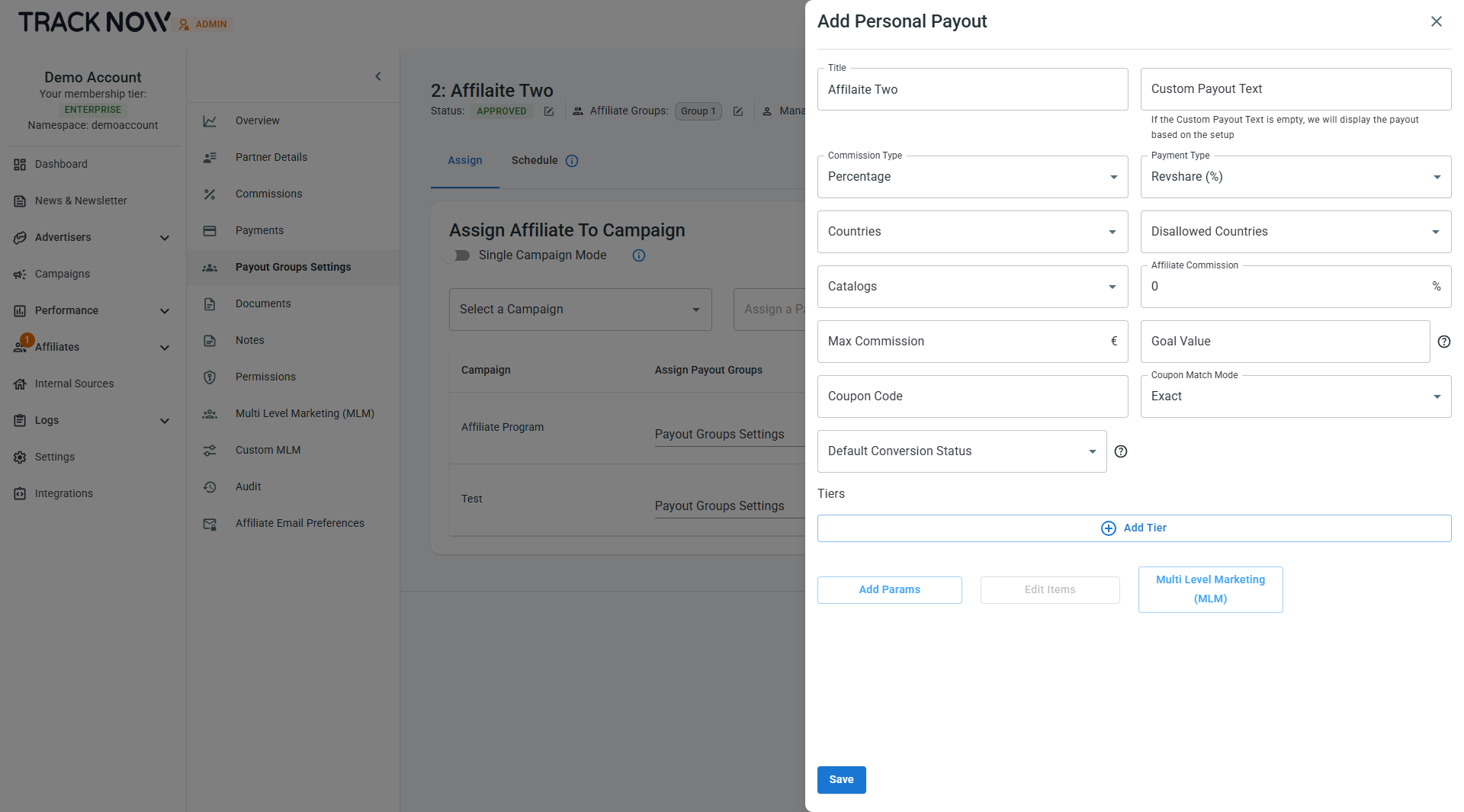Open the Disallowed Countries dropdown

click(x=1295, y=232)
